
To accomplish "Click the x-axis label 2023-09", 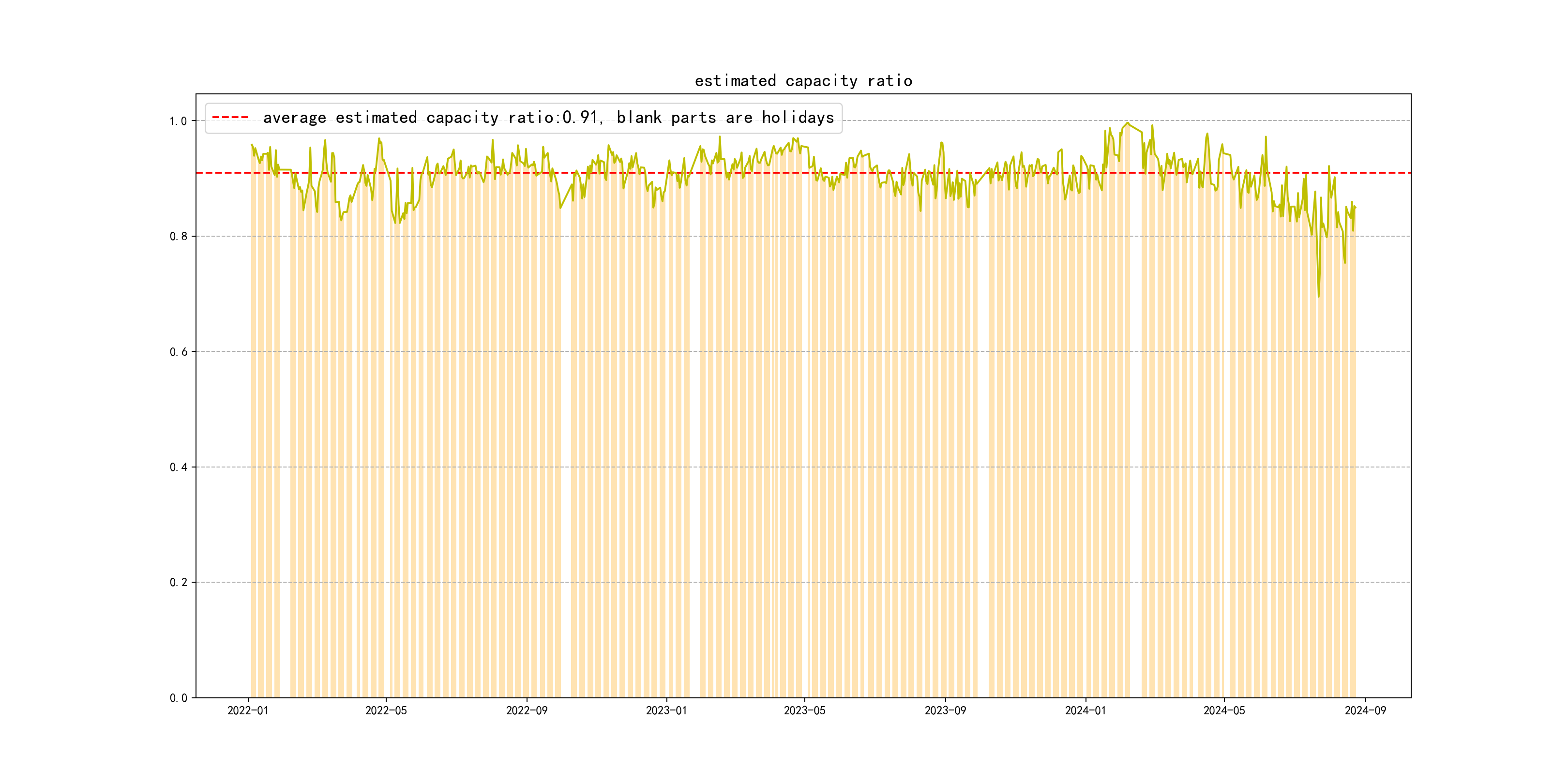I will 945,711.
